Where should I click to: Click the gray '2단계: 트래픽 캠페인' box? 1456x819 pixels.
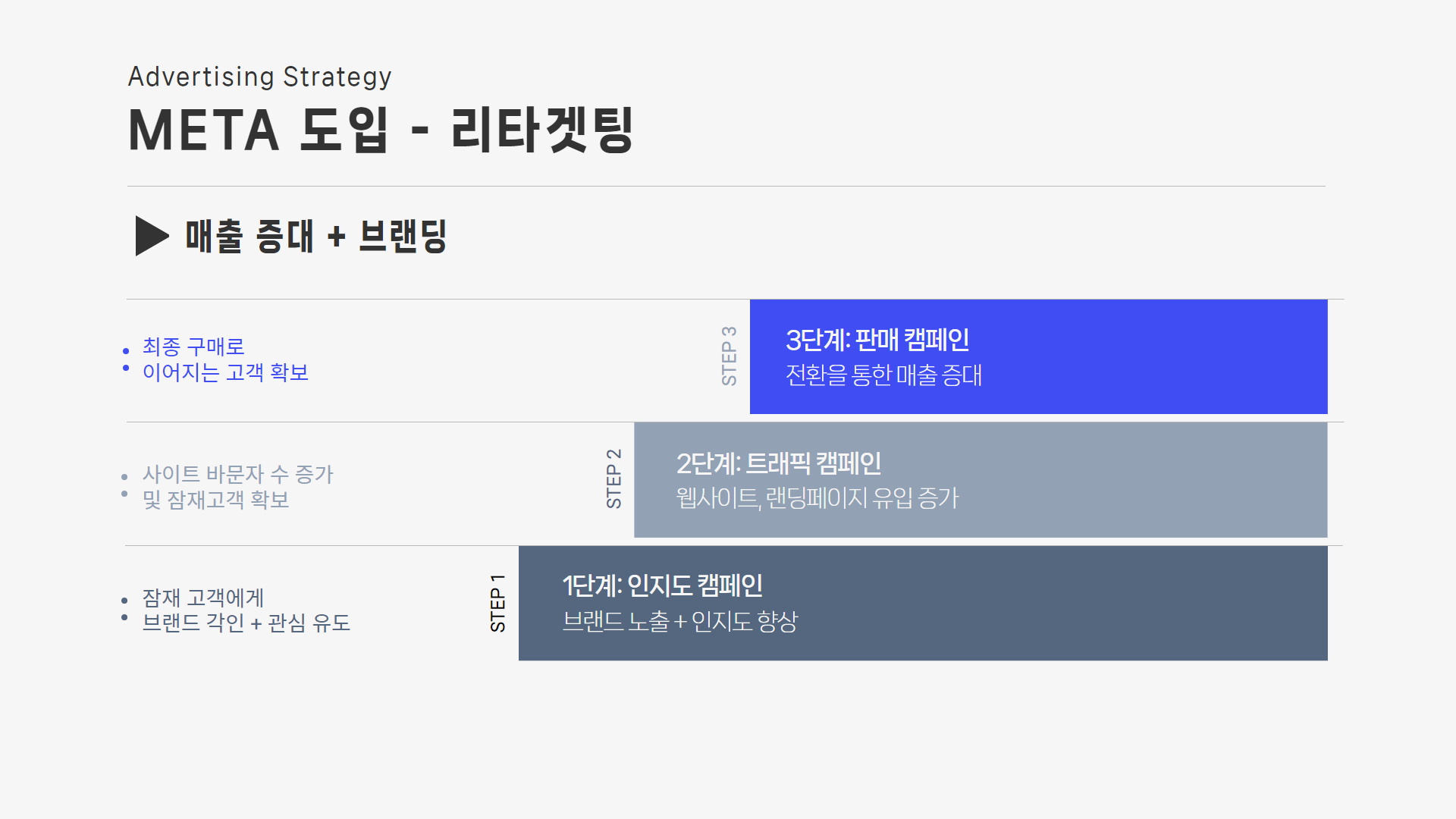[981, 480]
